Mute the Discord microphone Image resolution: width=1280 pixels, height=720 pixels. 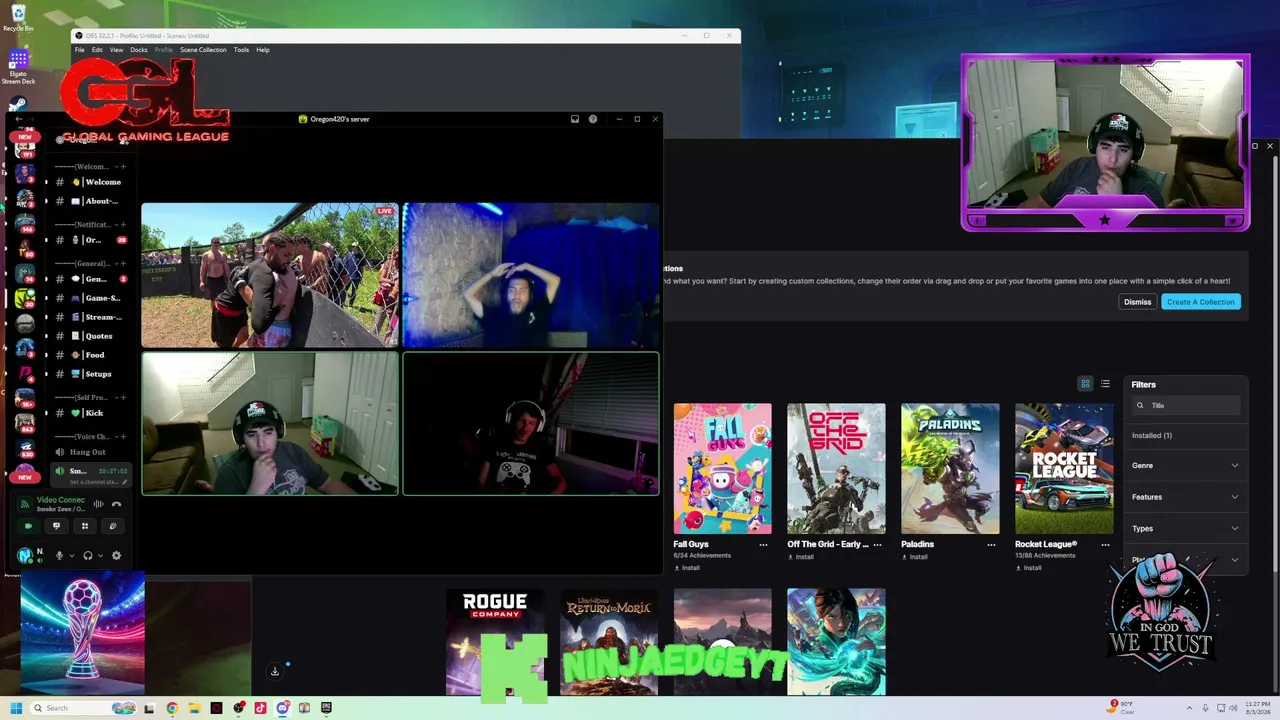point(59,556)
